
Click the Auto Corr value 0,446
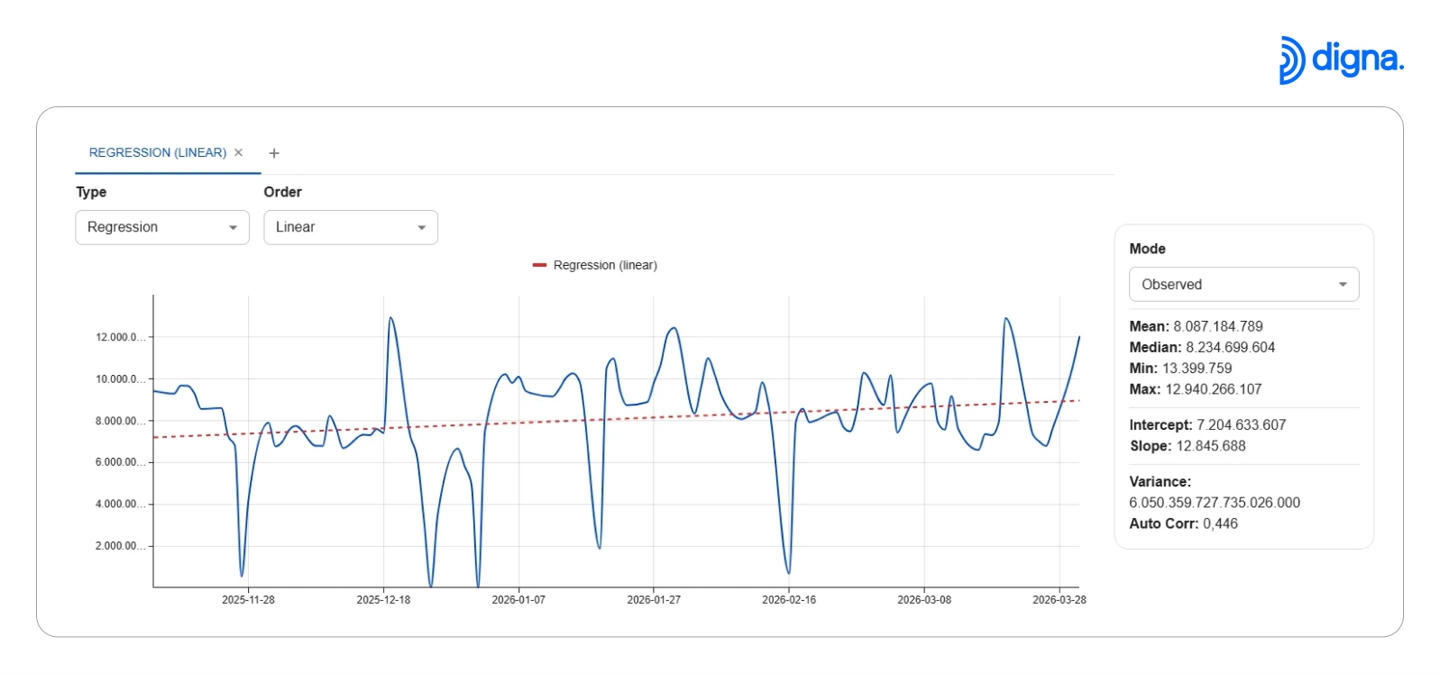tap(1220, 523)
